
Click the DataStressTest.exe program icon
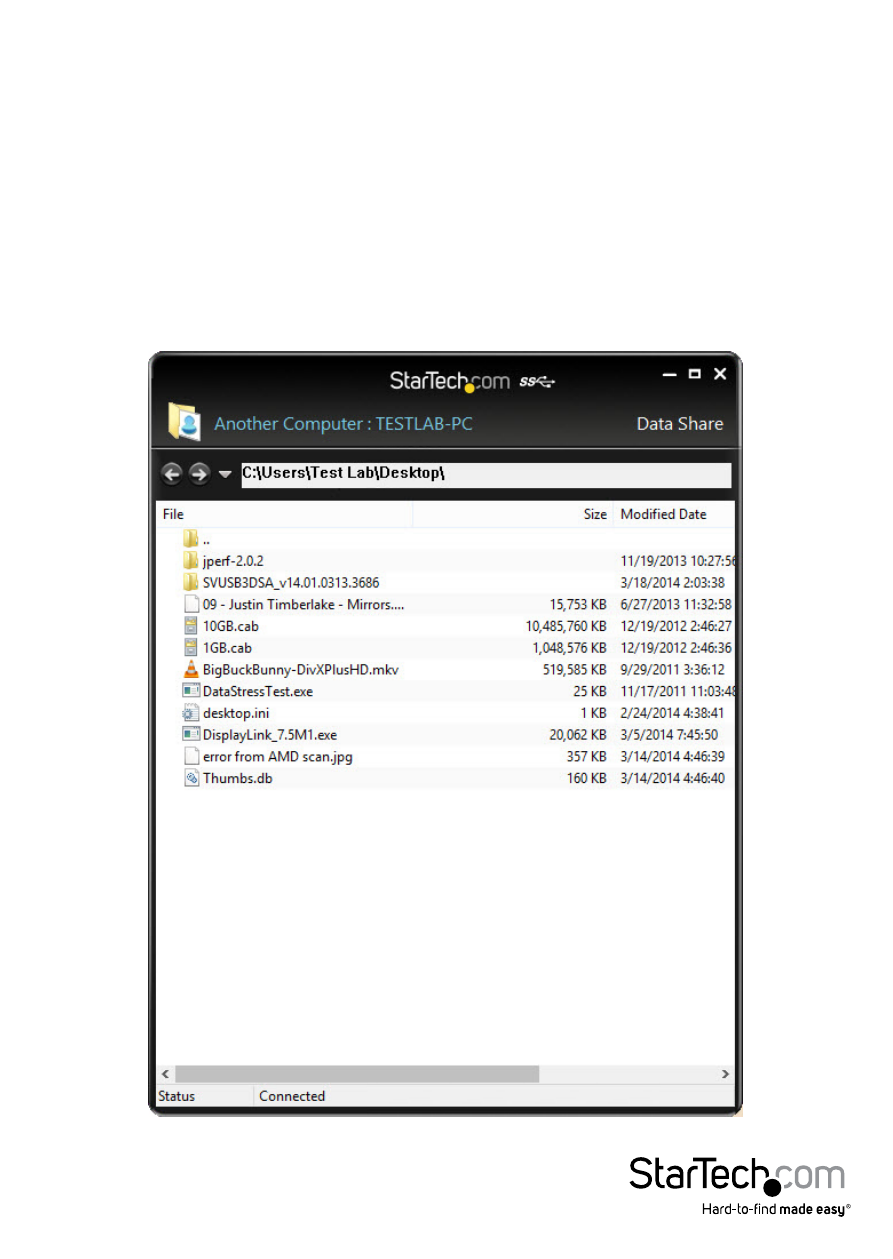(191, 691)
